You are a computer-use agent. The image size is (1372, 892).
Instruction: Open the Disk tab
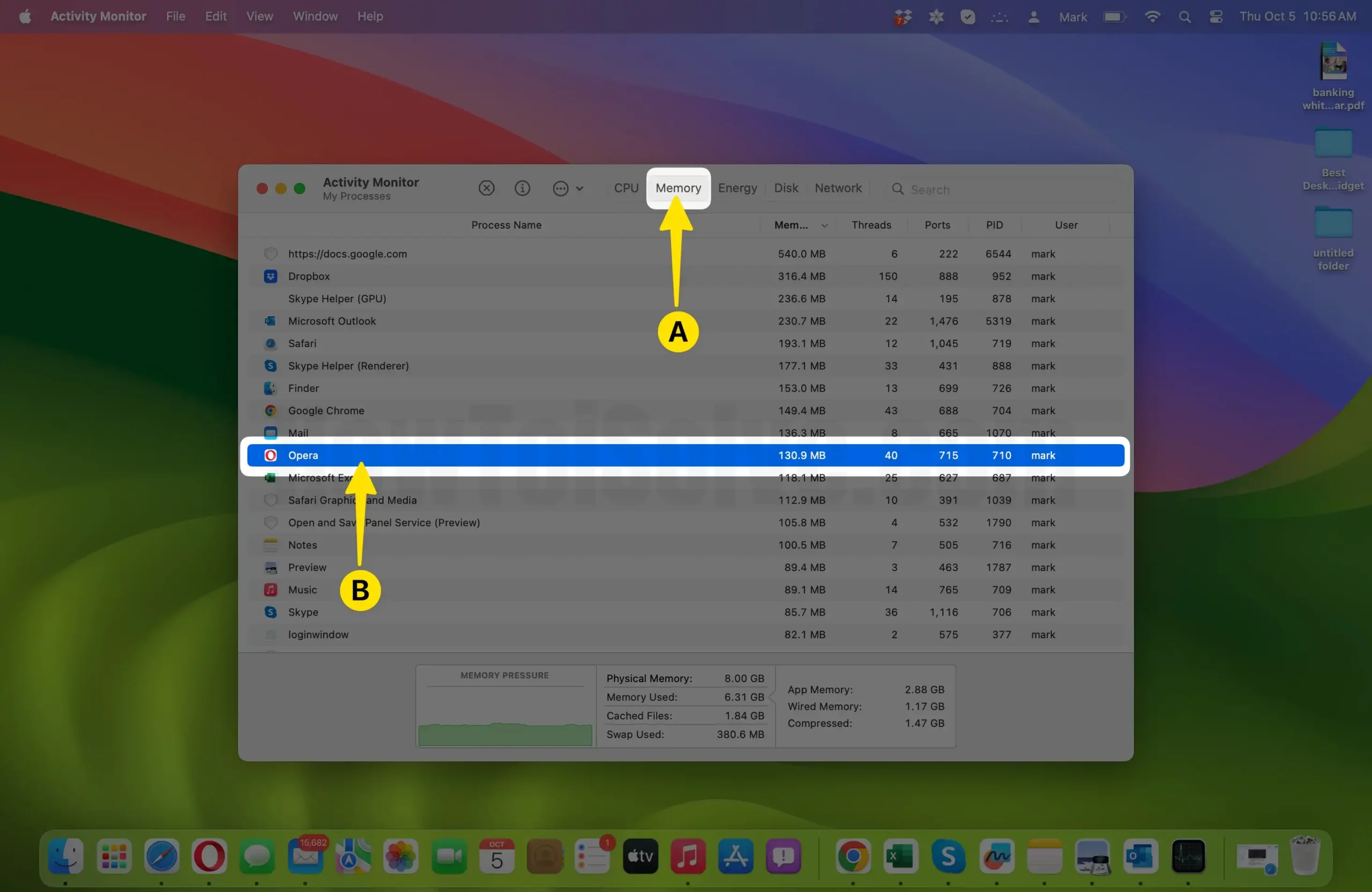786,188
